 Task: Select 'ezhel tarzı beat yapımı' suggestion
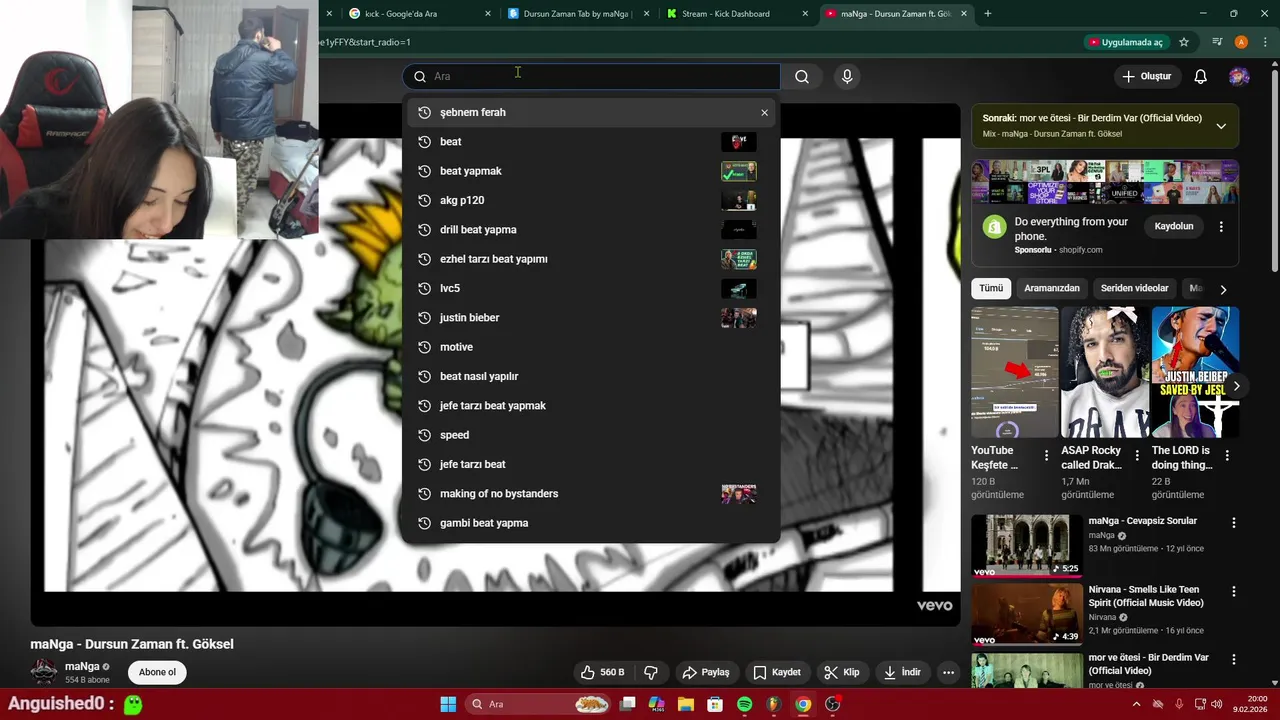[x=591, y=259]
